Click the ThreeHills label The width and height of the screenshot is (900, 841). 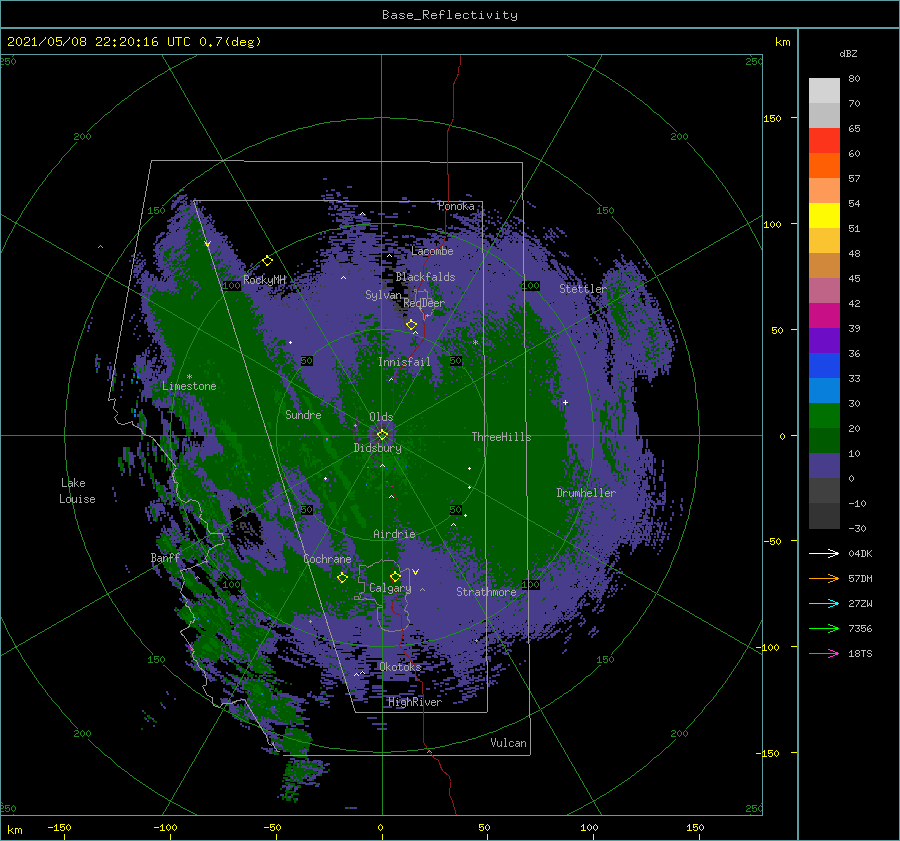[x=501, y=437]
